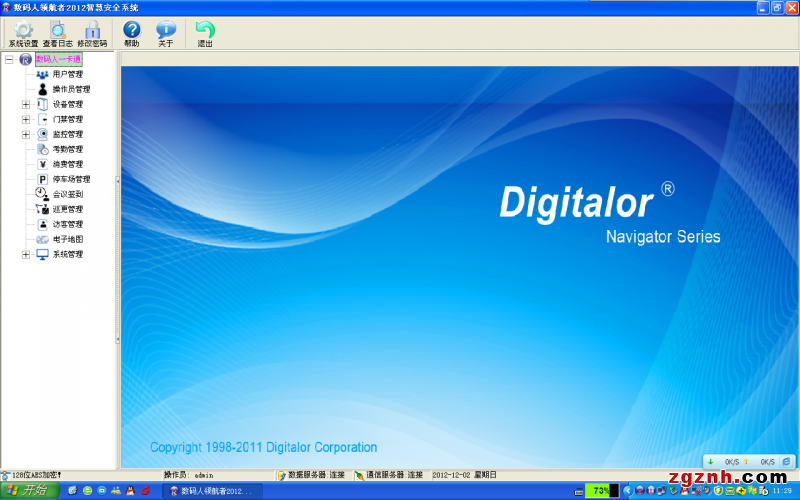Screen dimensions: 800x500
Task: Click the sidebar splitter collapse handle
Action: [x=118, y=180]
